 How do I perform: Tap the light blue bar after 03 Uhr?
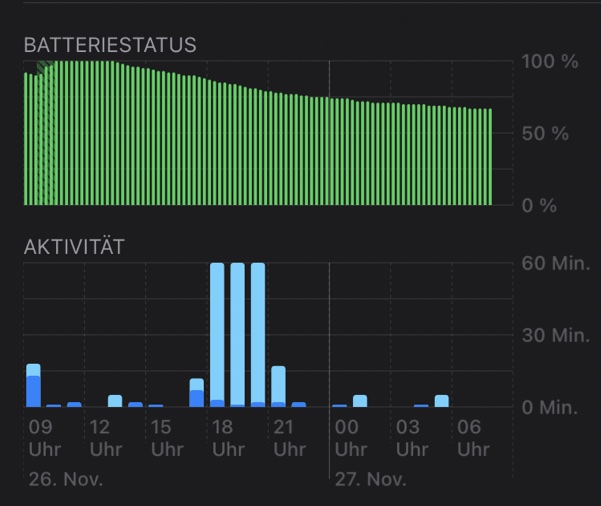pyautogui.click(x=442, y=401)
